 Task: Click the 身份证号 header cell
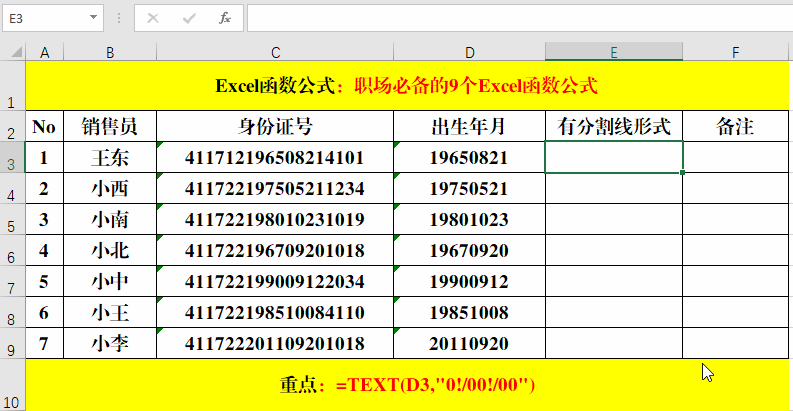(275, 126)
